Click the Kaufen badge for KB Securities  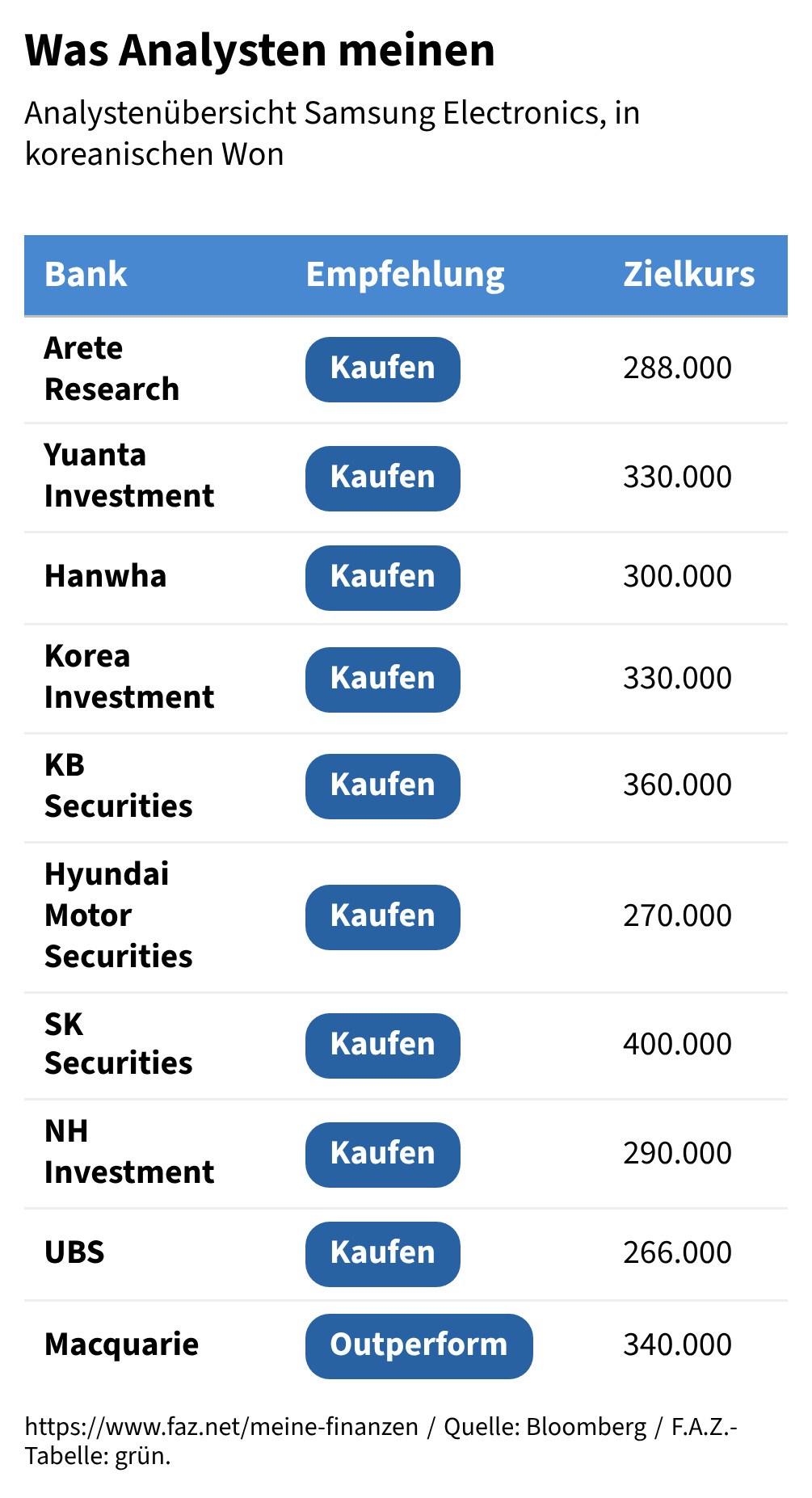pos(382,786)
